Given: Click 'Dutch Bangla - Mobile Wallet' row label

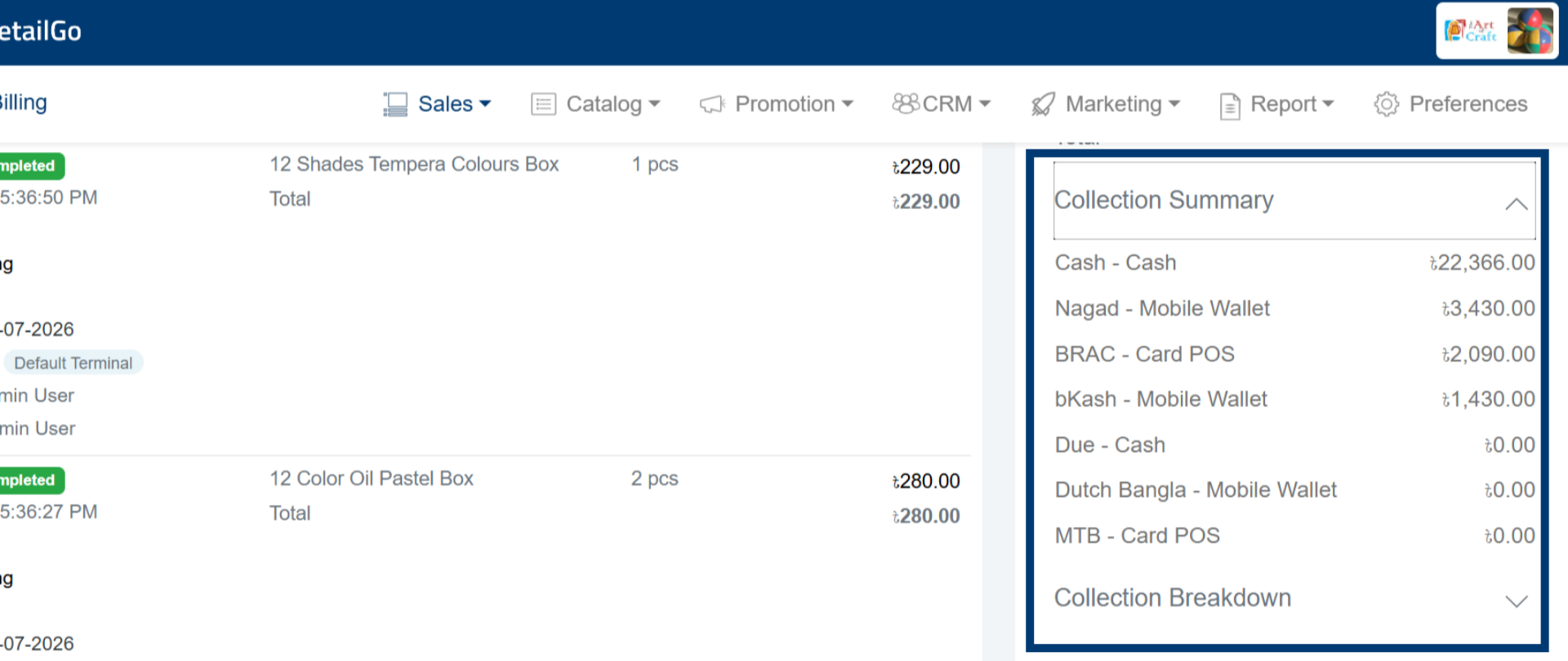Looking at the screenshot, I should (1196, 490).
